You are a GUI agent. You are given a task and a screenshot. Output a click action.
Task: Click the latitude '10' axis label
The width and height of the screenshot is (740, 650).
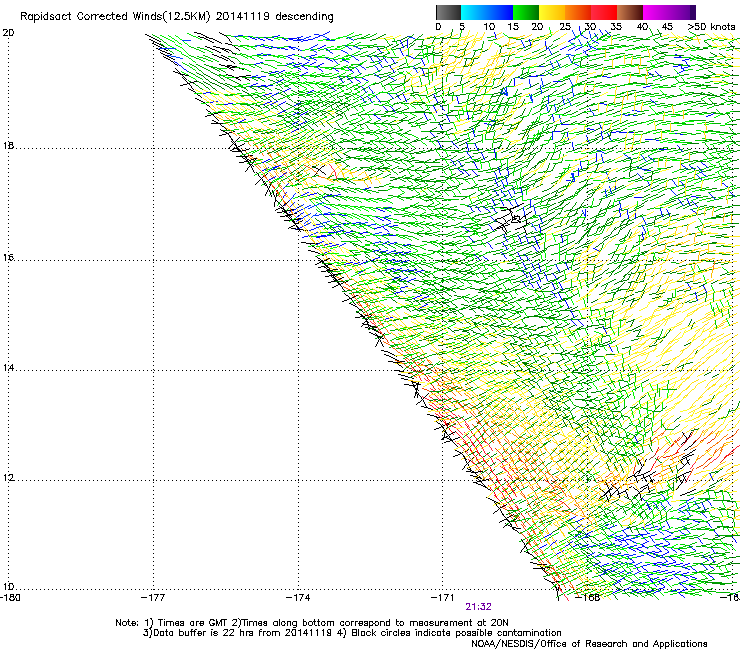(8, 587)
